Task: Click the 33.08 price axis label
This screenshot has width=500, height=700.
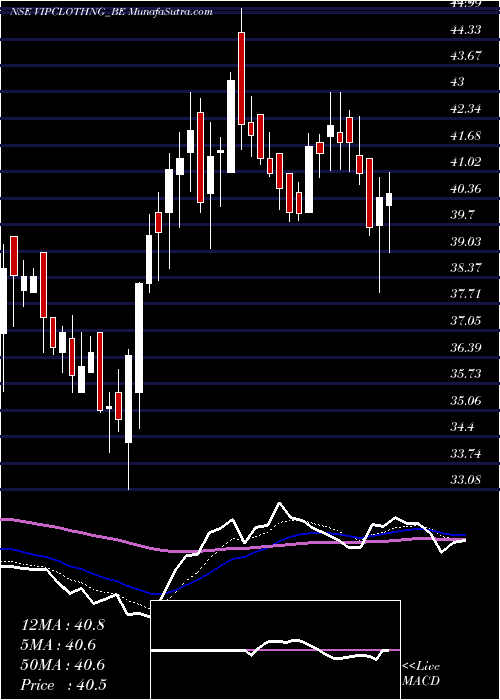Action: pos(465,480)
